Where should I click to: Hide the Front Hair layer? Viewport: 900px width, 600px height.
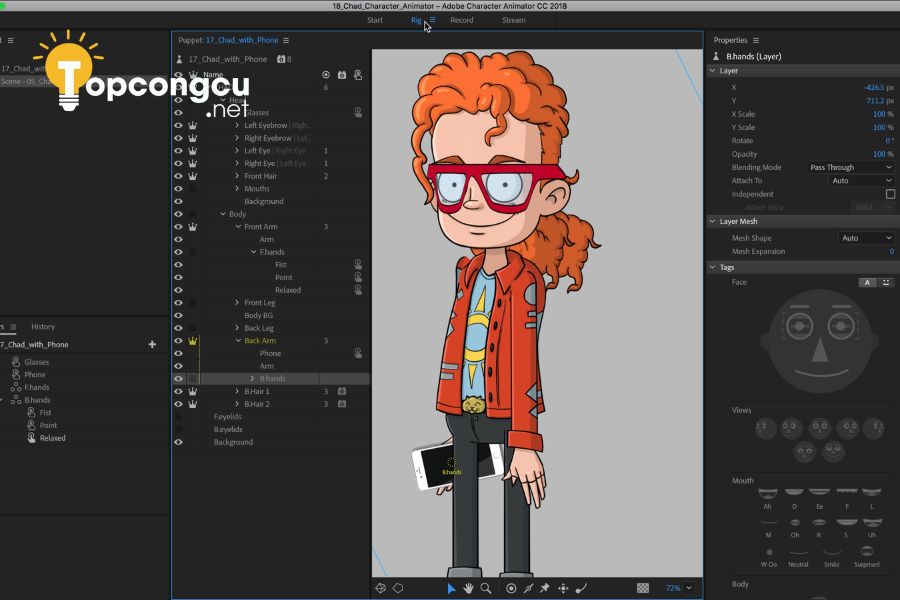[x=179, y=176]
